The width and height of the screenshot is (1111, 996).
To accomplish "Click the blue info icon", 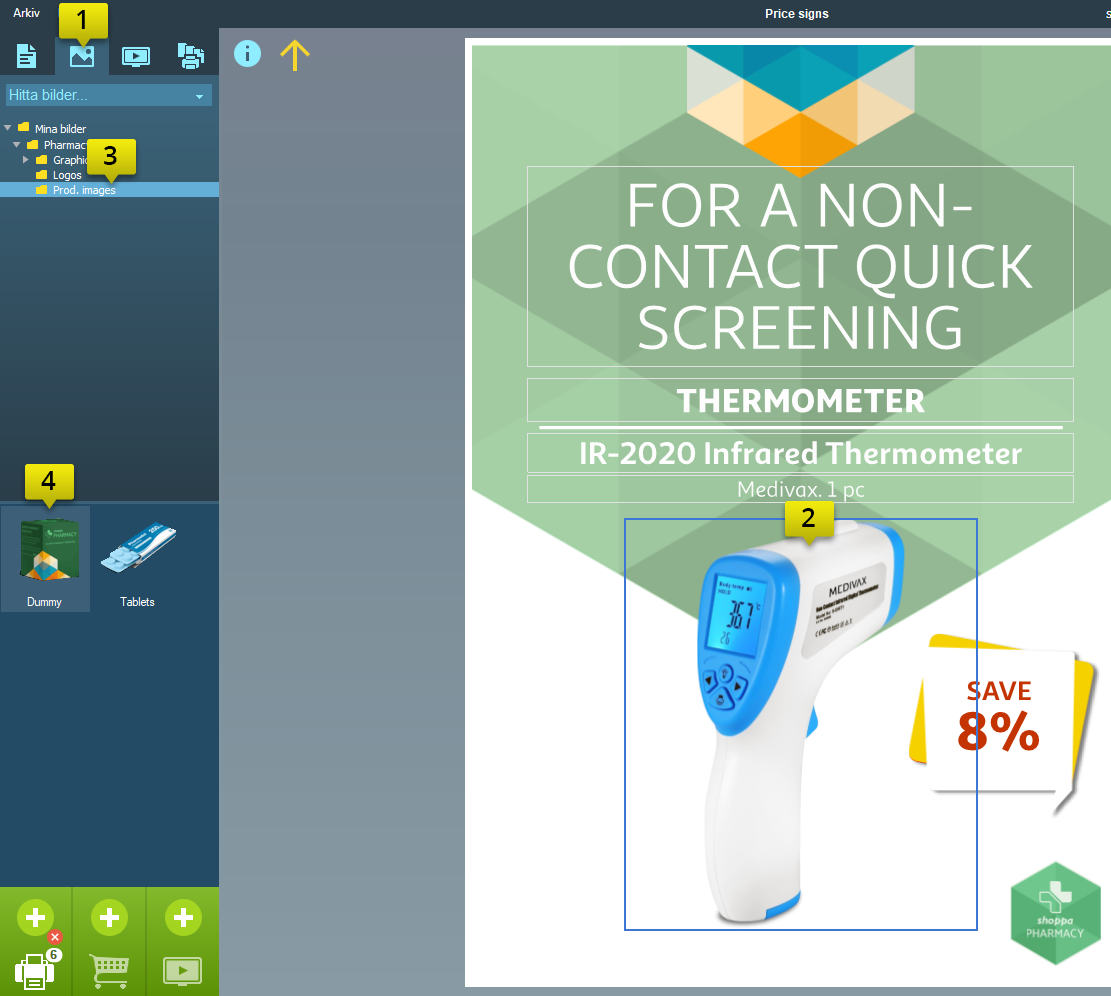I will coord(247,54).
